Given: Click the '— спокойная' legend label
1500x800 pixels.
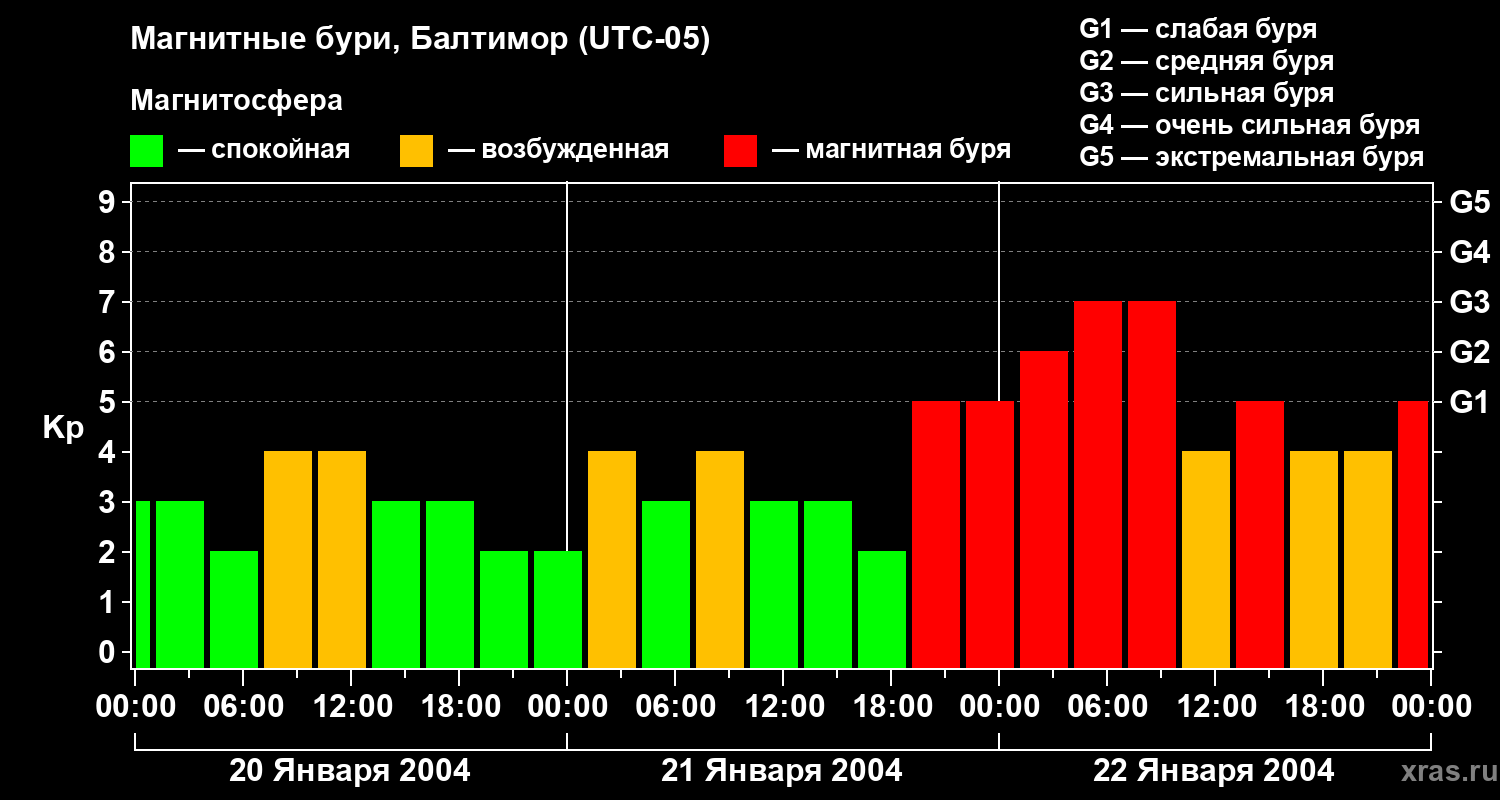Looking at the screenshot, I should coord(264,150).
